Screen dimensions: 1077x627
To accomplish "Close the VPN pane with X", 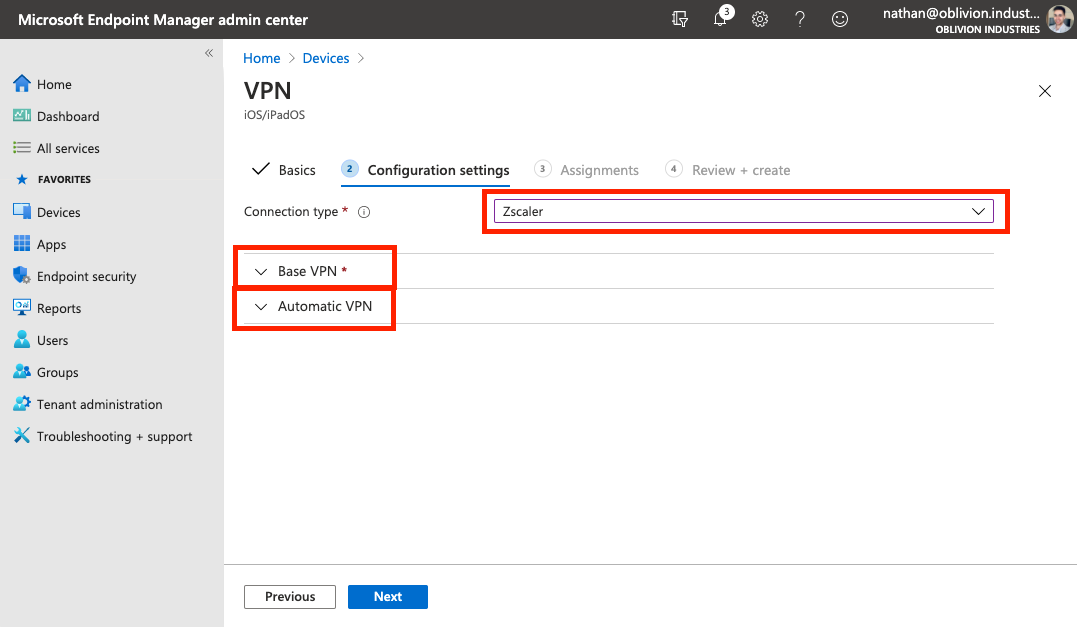I will click(x=1045, y=91).
